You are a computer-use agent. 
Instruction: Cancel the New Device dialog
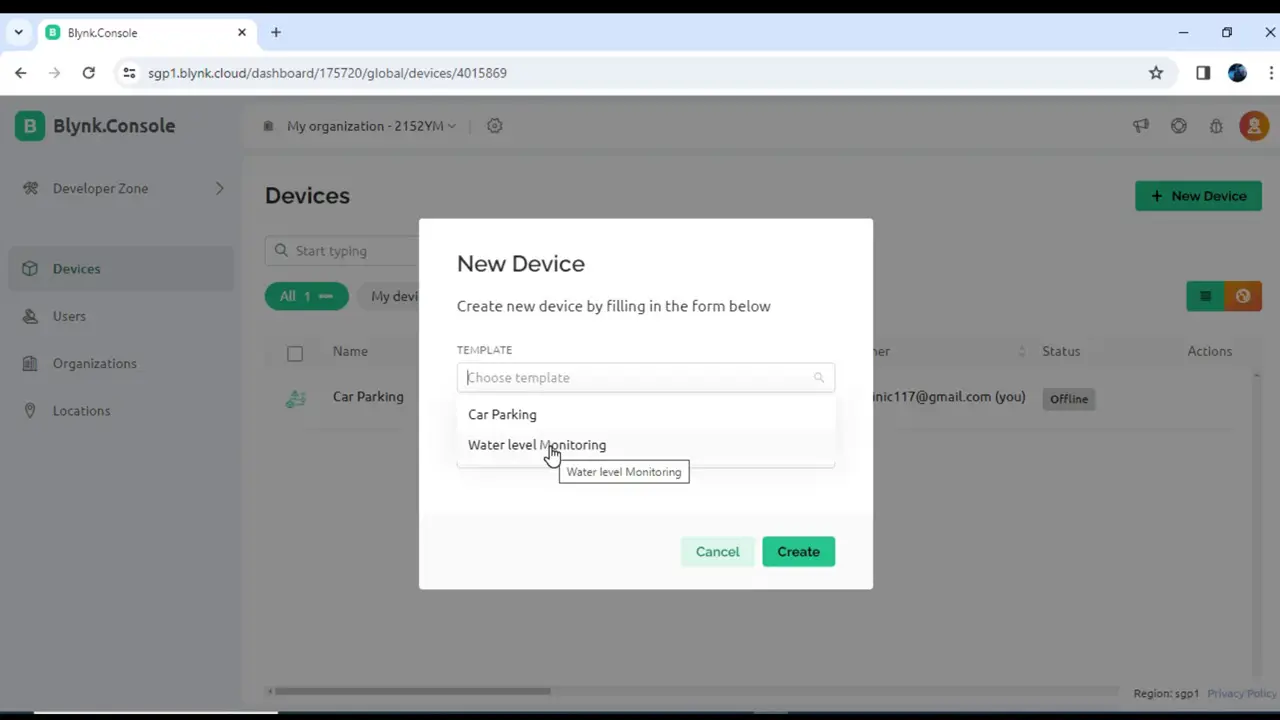(x=717, y=552)
